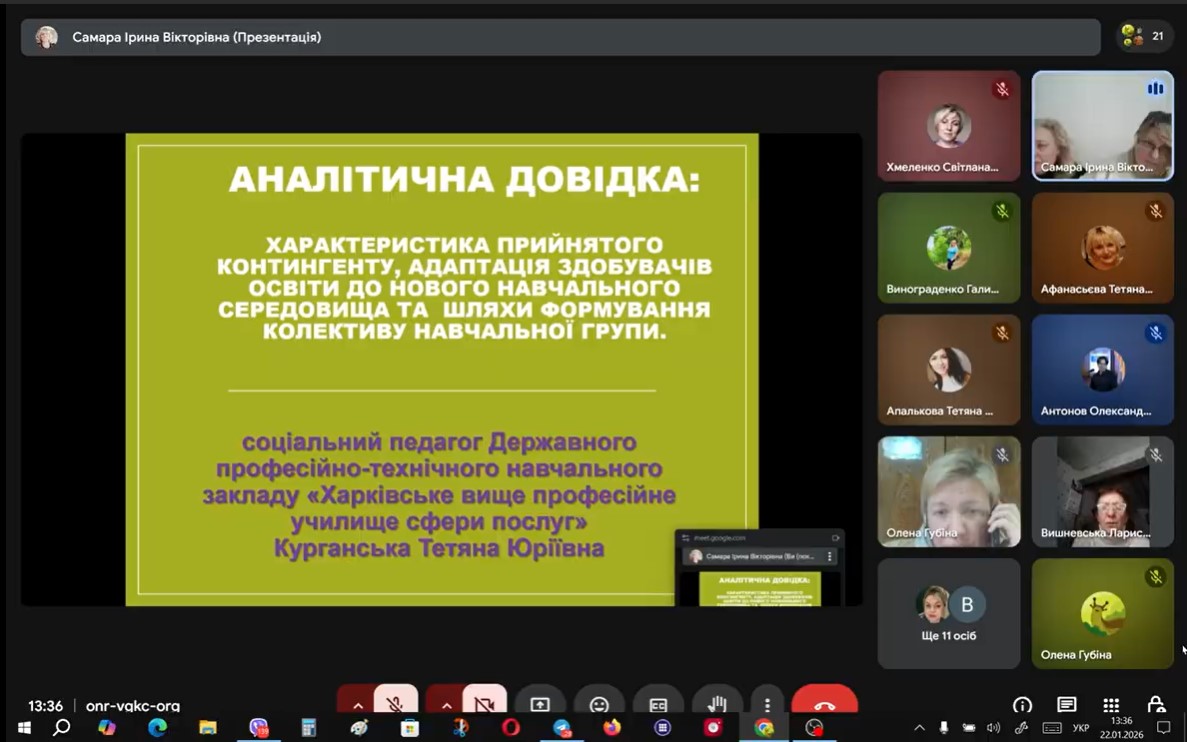Open Windows Start menu

[x=24, y=728]
